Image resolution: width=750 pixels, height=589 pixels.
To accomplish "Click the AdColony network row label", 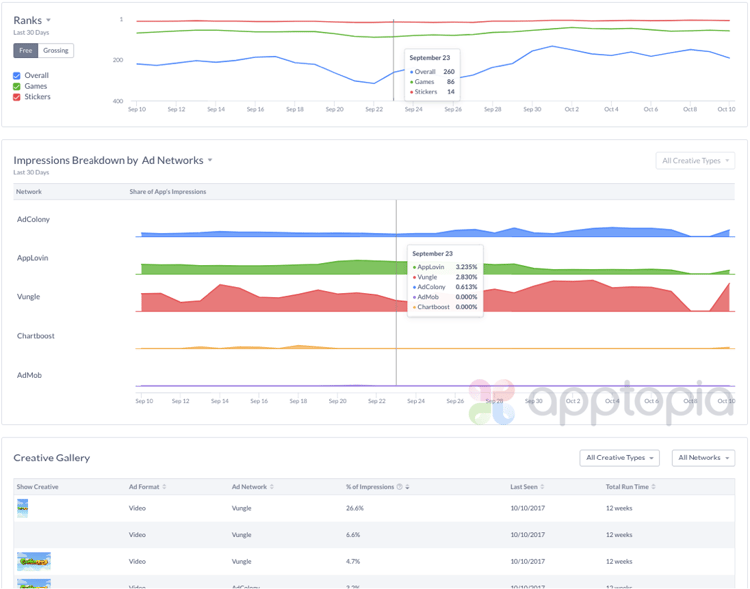I will 33,219.
